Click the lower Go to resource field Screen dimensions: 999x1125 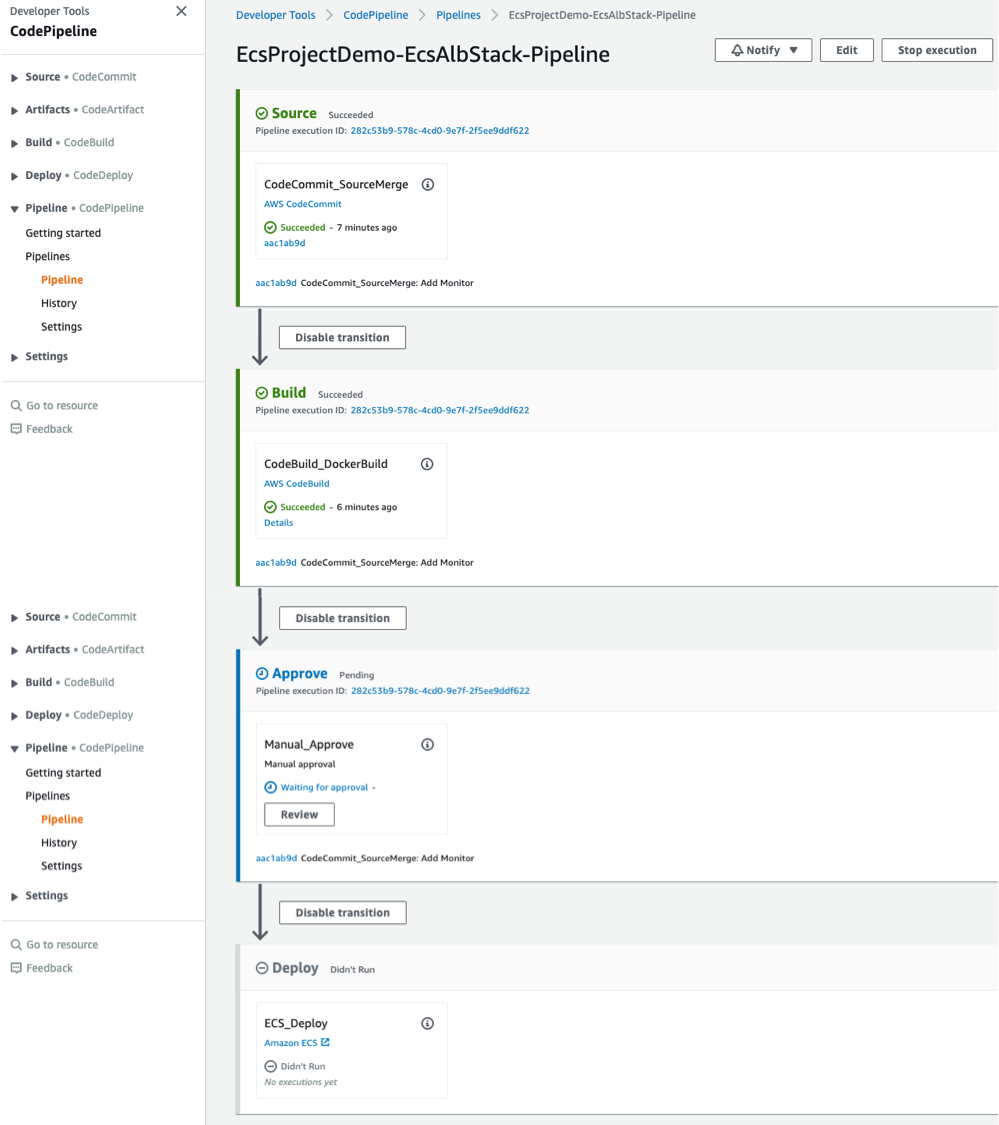tap(55, 945)
